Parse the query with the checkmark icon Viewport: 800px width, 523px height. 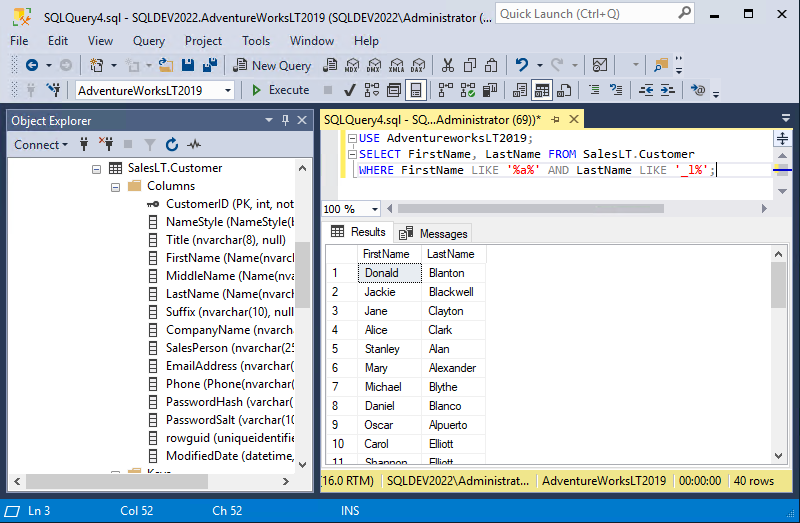(x=349, y=90)
